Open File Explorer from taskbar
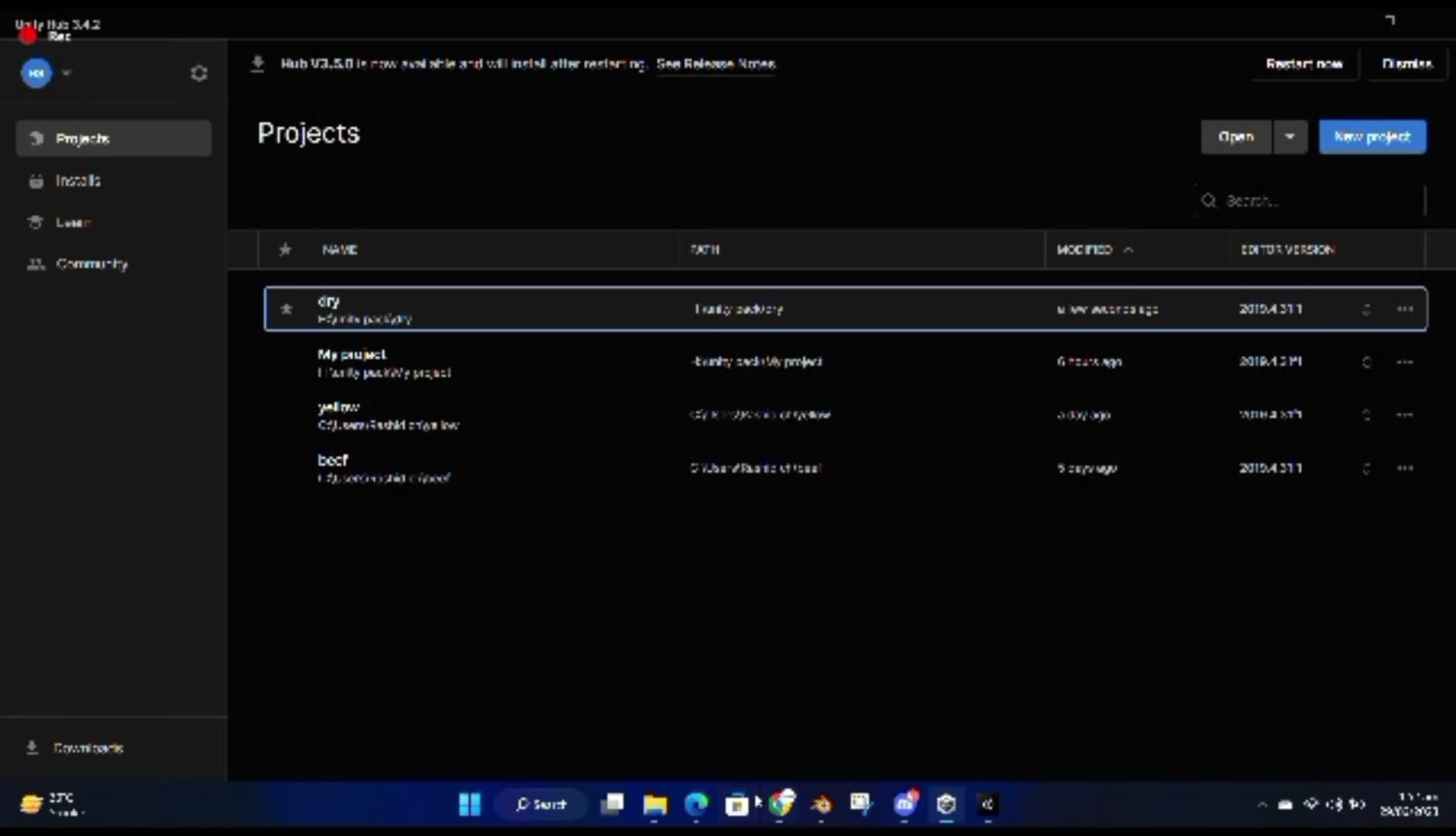Screen dimensions: 1456x836 pos(654,804)
